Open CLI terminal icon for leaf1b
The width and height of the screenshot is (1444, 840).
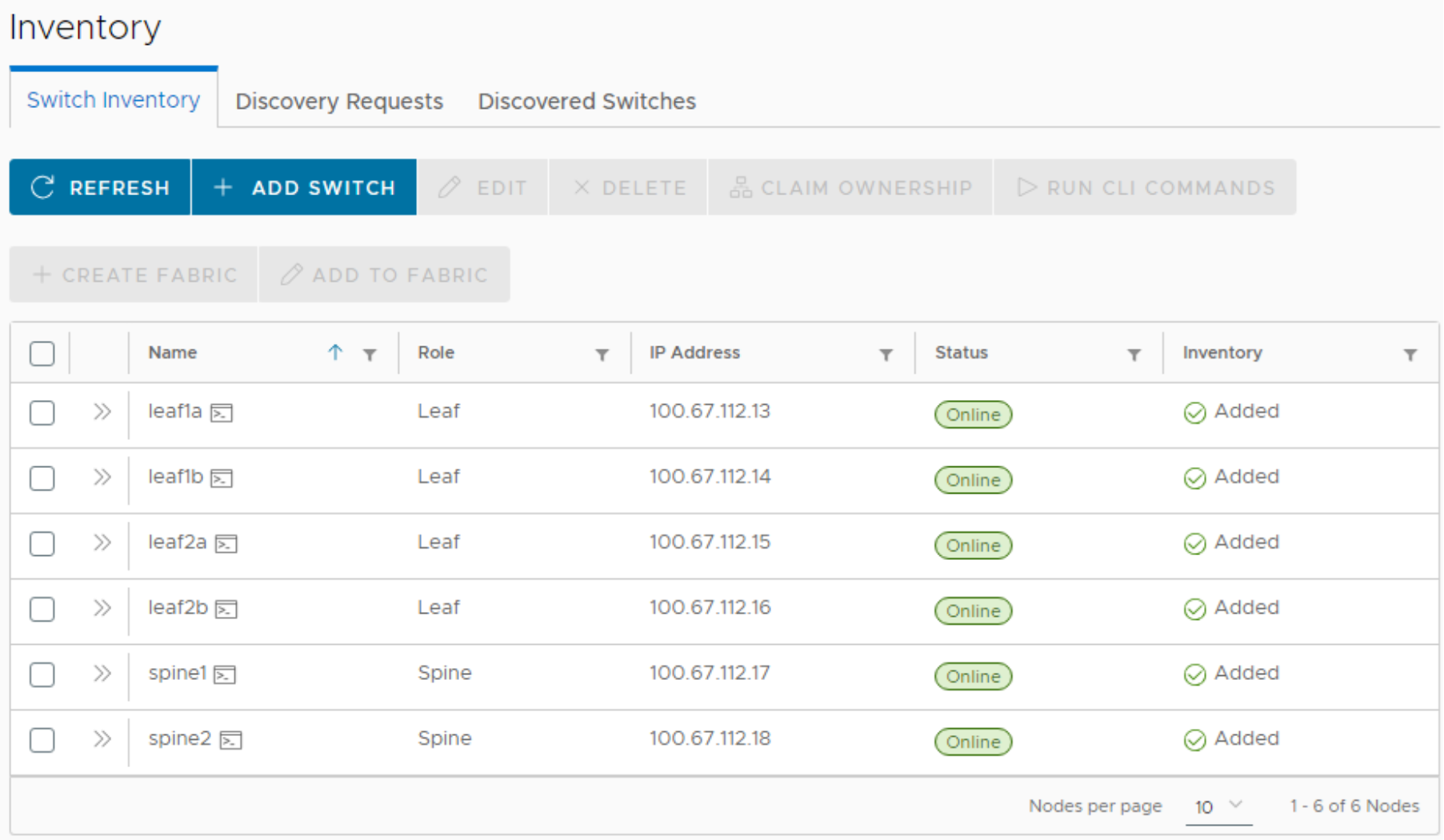(222, 478)
